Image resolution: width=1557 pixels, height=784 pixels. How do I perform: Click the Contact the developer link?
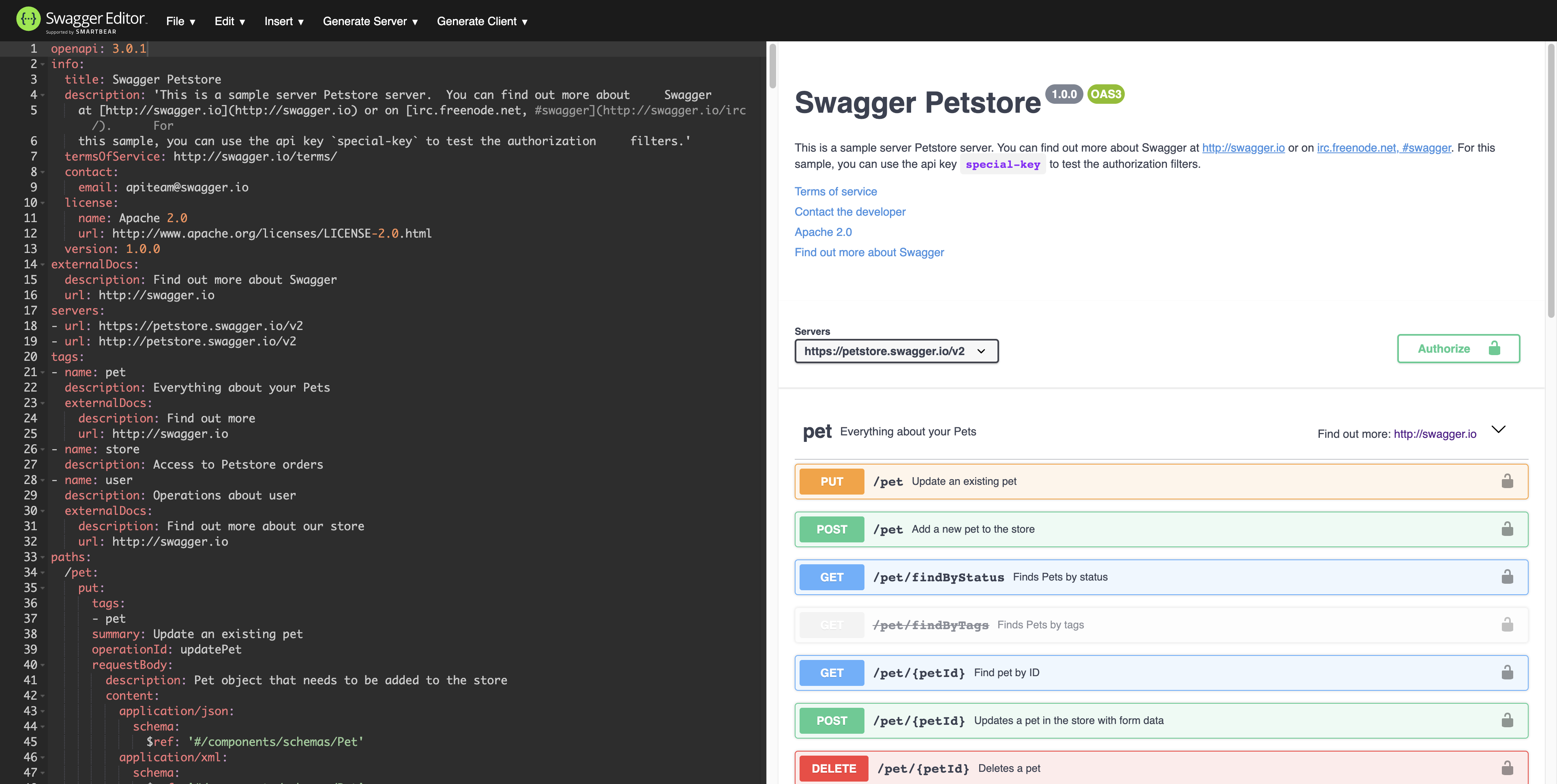(x=850, y=212)
